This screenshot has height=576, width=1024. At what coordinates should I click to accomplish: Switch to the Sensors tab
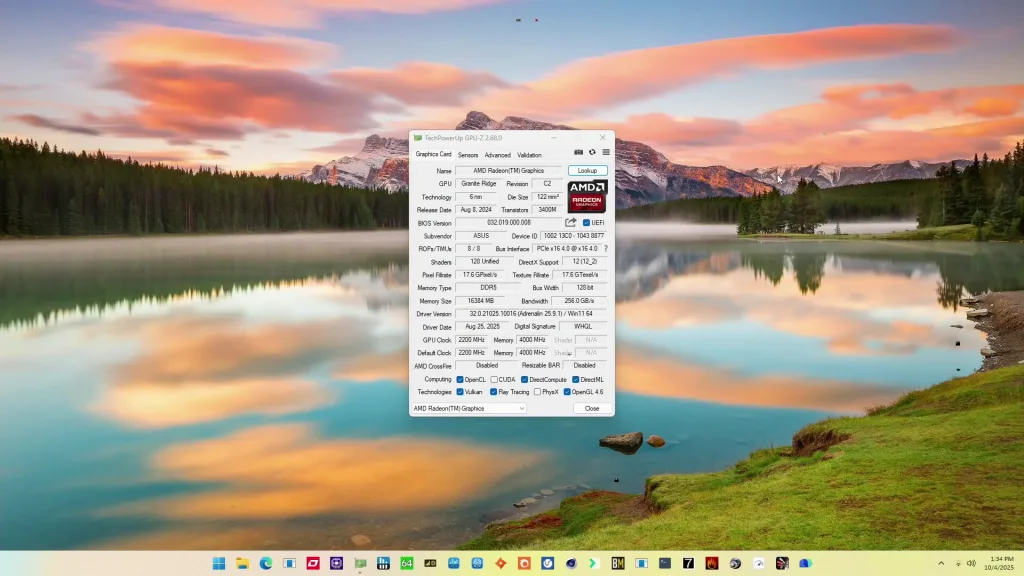point(468,155)
